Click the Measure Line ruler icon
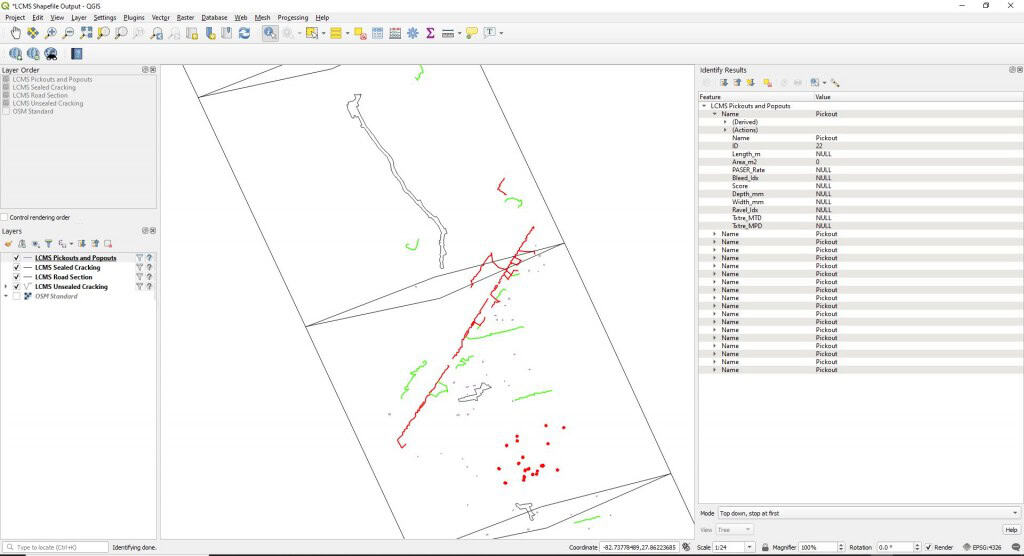The width and height of the screenshot is (1024, 556). click(447, 33)
